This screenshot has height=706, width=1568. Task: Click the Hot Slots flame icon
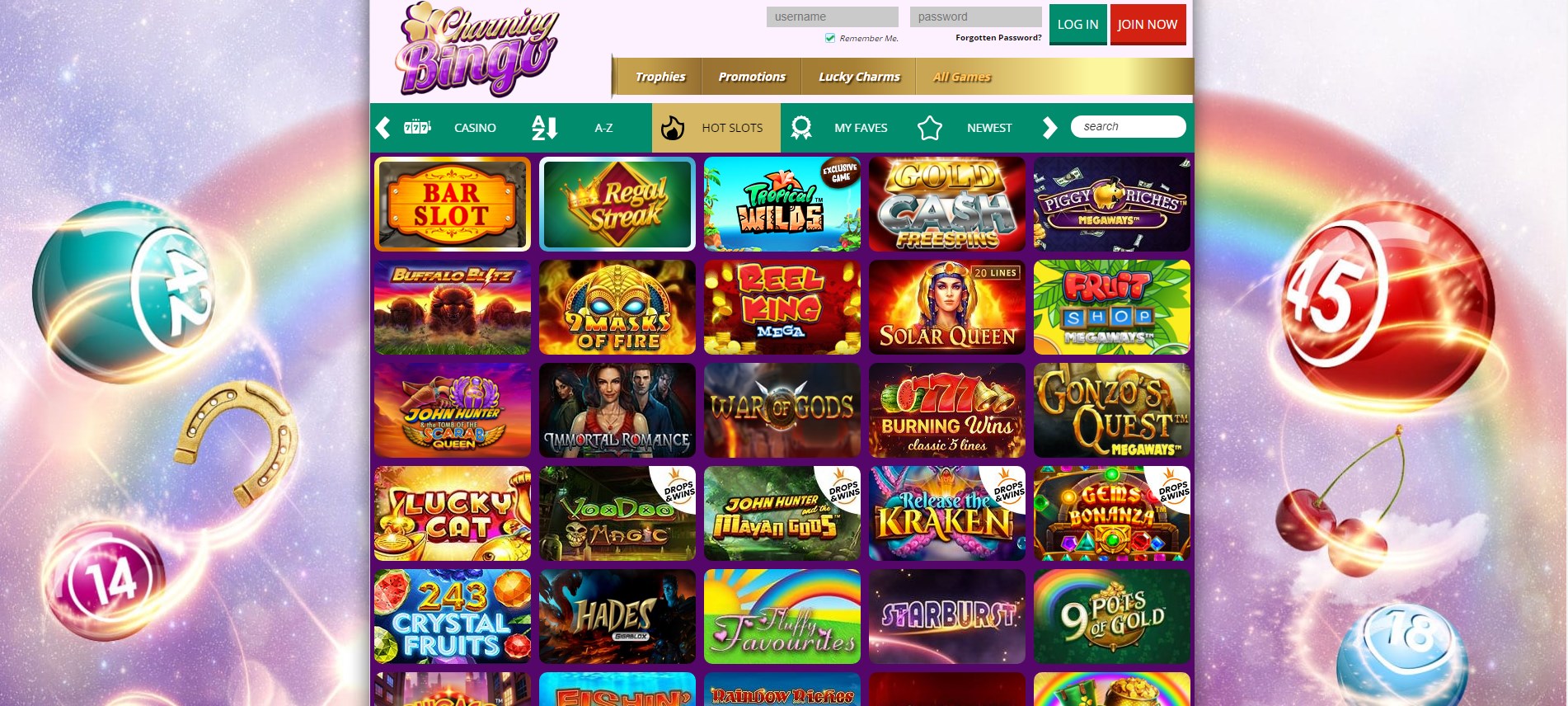pos(673,128)
